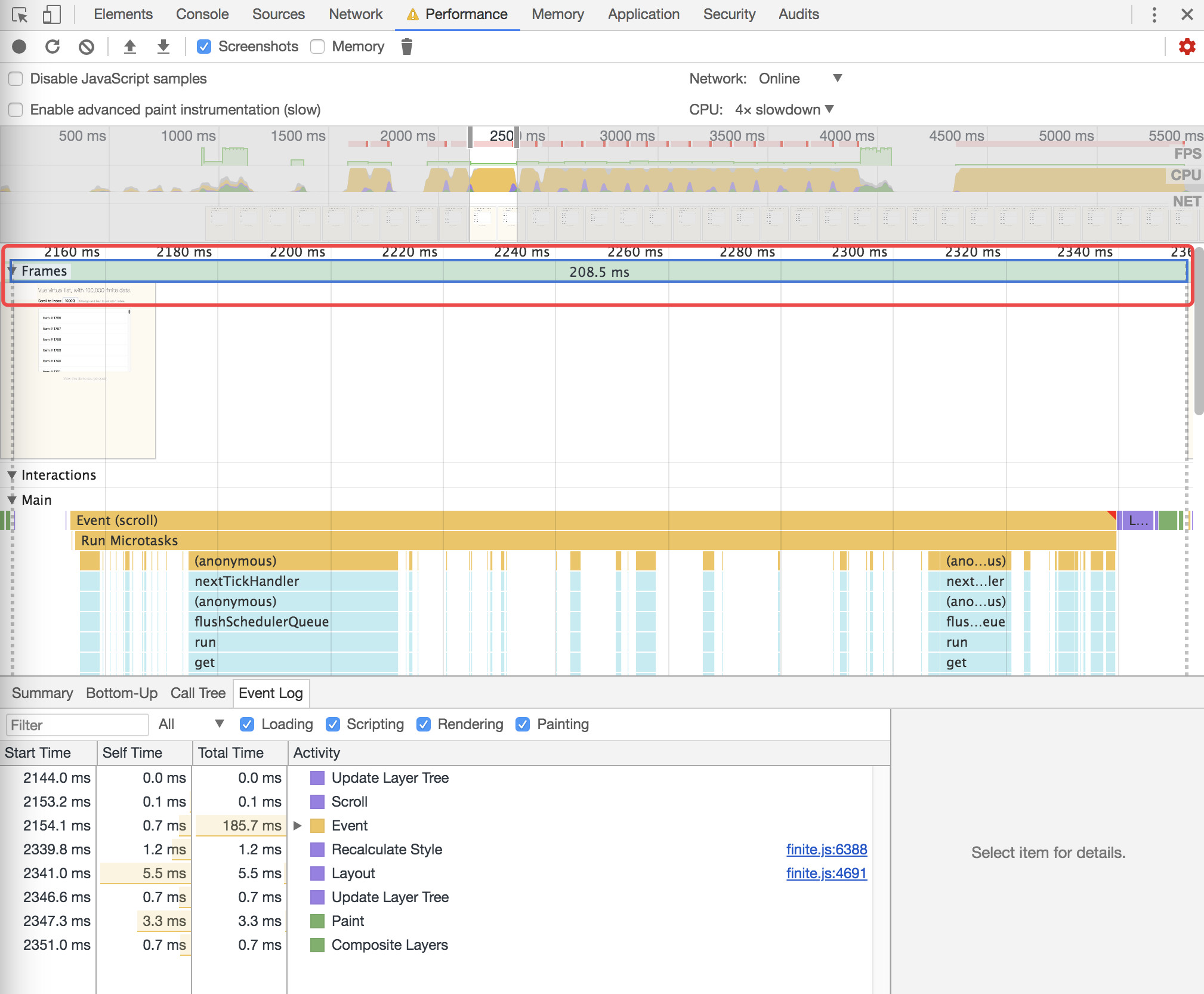This screenshot has height=994, width=1204.
Task: Open the Bottom-Up tab
Action: coord(122,693)
